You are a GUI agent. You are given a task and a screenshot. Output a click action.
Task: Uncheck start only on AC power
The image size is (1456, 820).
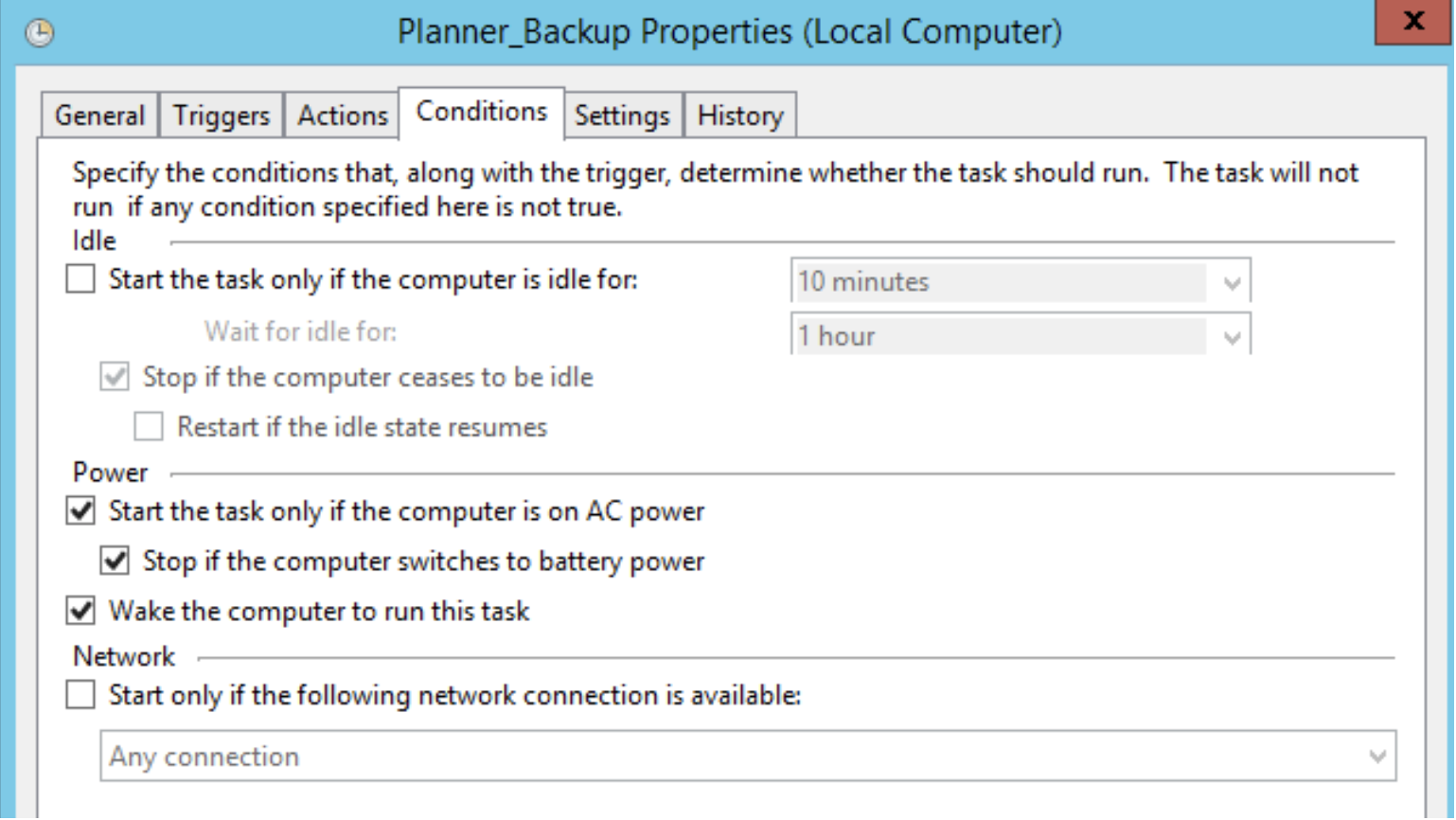tap(80, 511)
